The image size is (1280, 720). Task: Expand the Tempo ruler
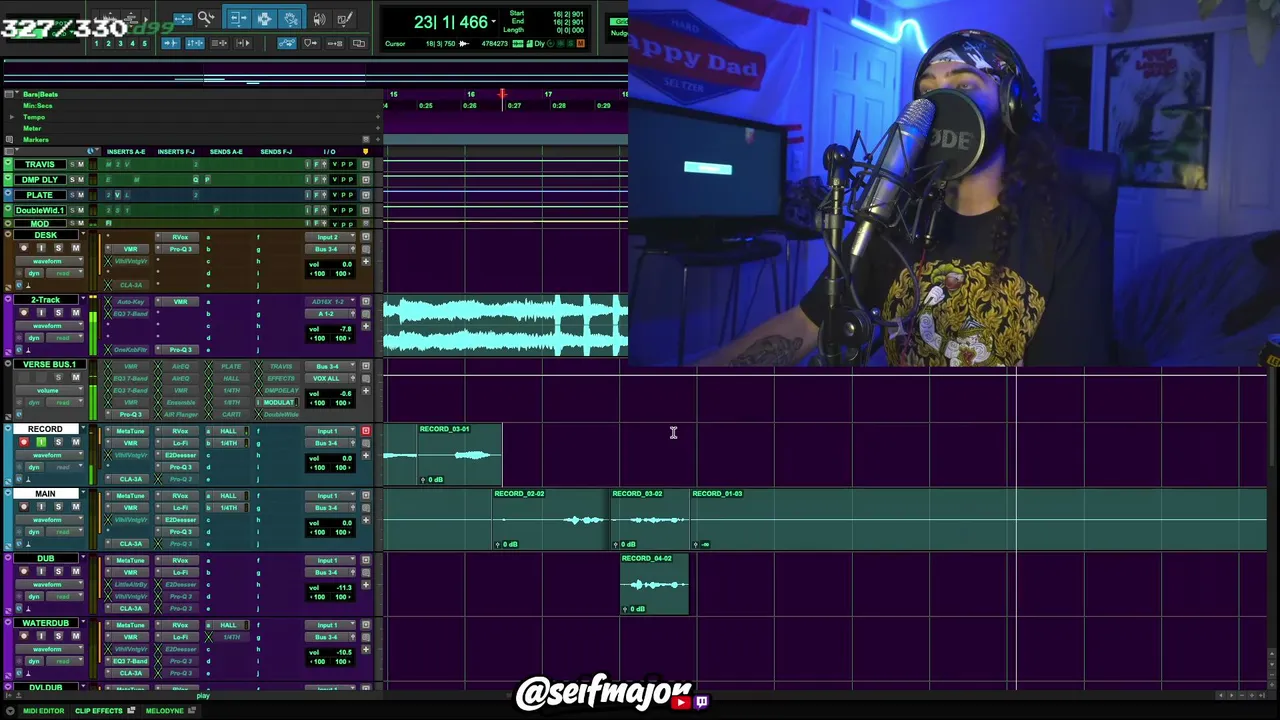click(12, 117)
